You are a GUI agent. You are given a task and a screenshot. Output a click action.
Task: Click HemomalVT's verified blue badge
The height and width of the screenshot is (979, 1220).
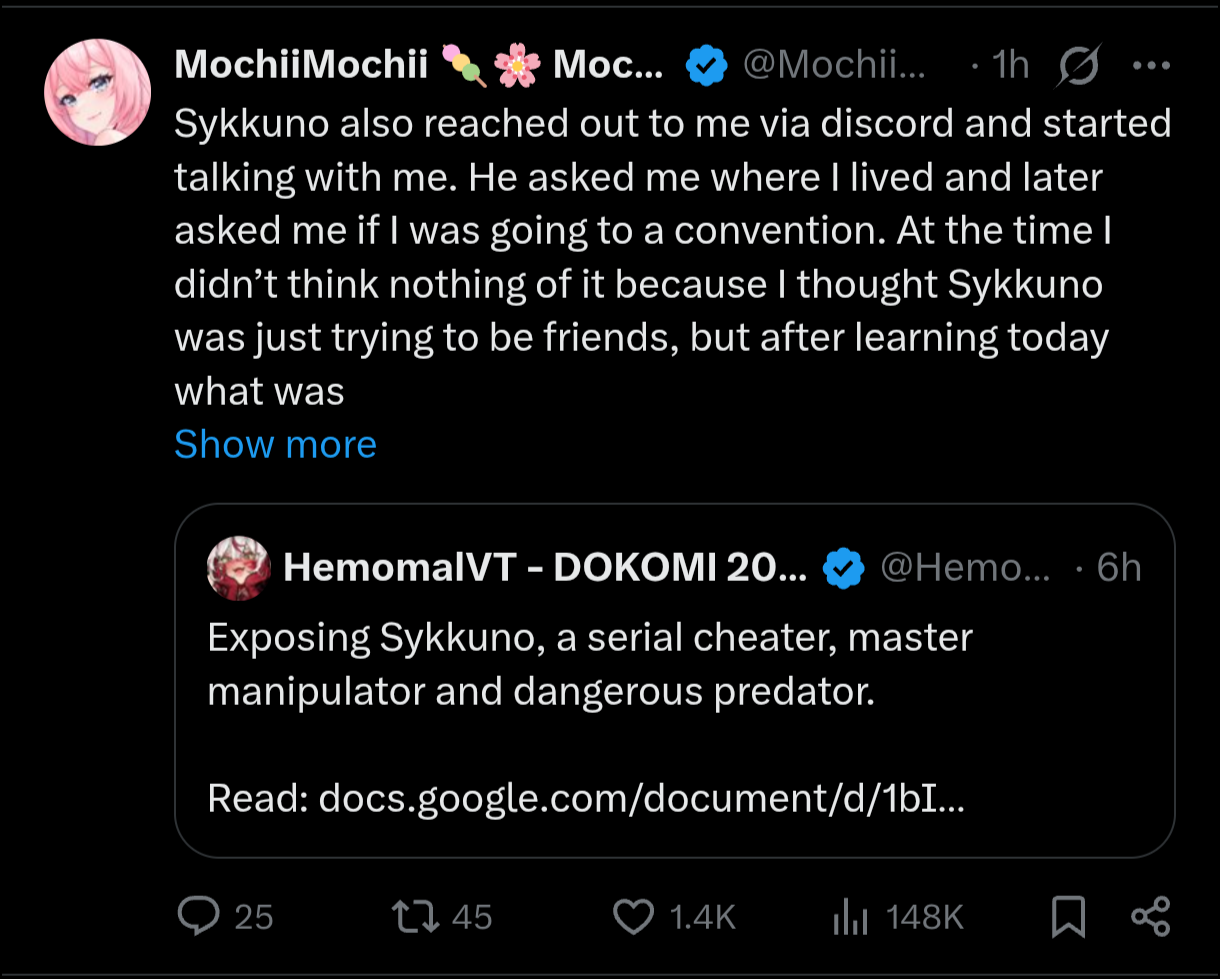pyautogui.click(x=842, y=568)
